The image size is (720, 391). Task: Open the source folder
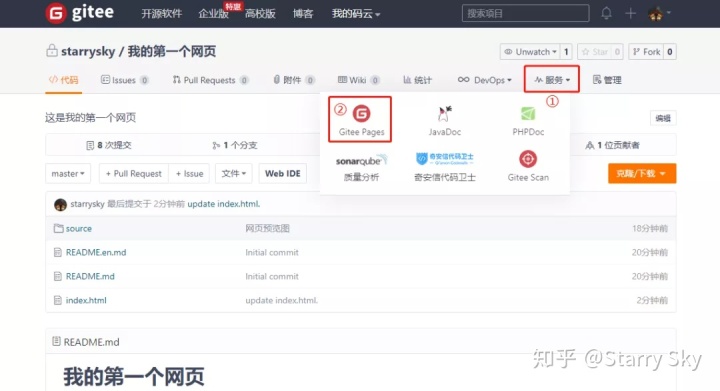click(x=79, y=229)
